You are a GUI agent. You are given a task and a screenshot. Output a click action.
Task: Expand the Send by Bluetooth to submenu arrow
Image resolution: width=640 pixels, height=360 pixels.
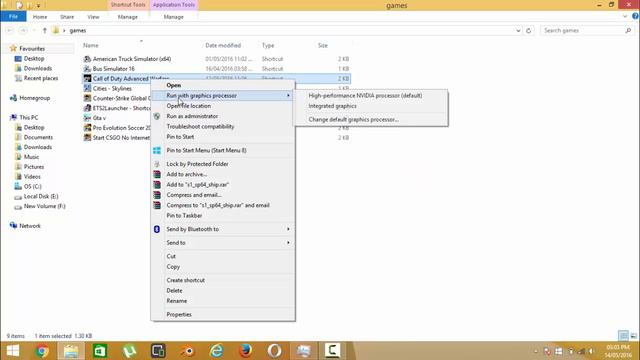click(x=288, y=229)
